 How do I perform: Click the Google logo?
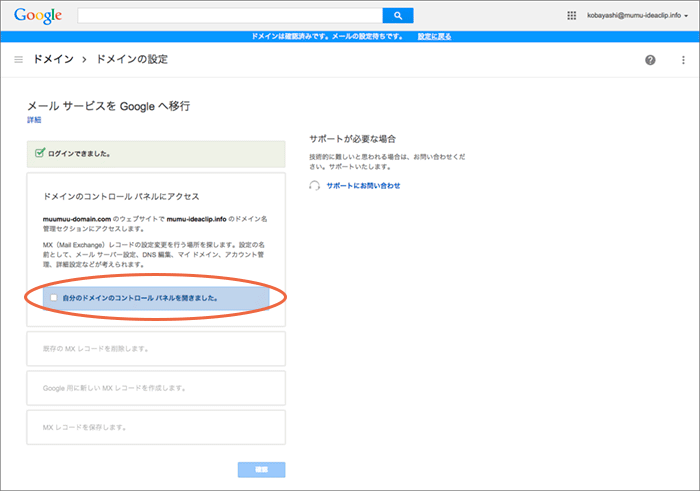pyautogui.click(x=38, y=16)
